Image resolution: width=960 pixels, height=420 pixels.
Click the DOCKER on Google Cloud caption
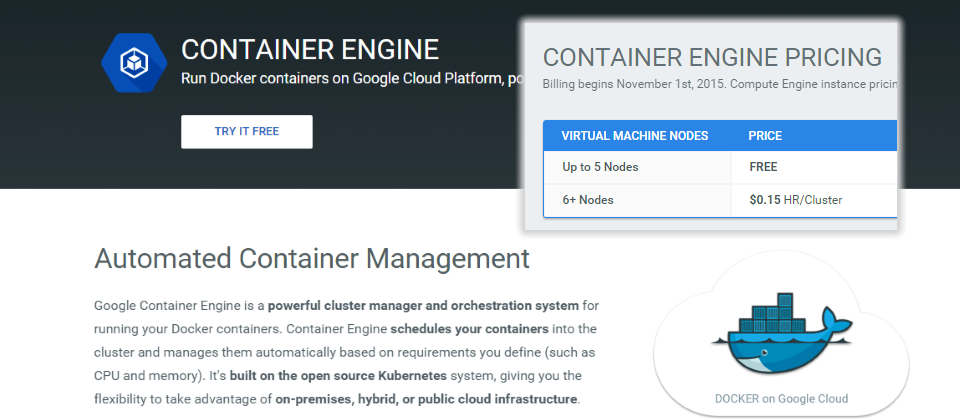tap(781, 398)
